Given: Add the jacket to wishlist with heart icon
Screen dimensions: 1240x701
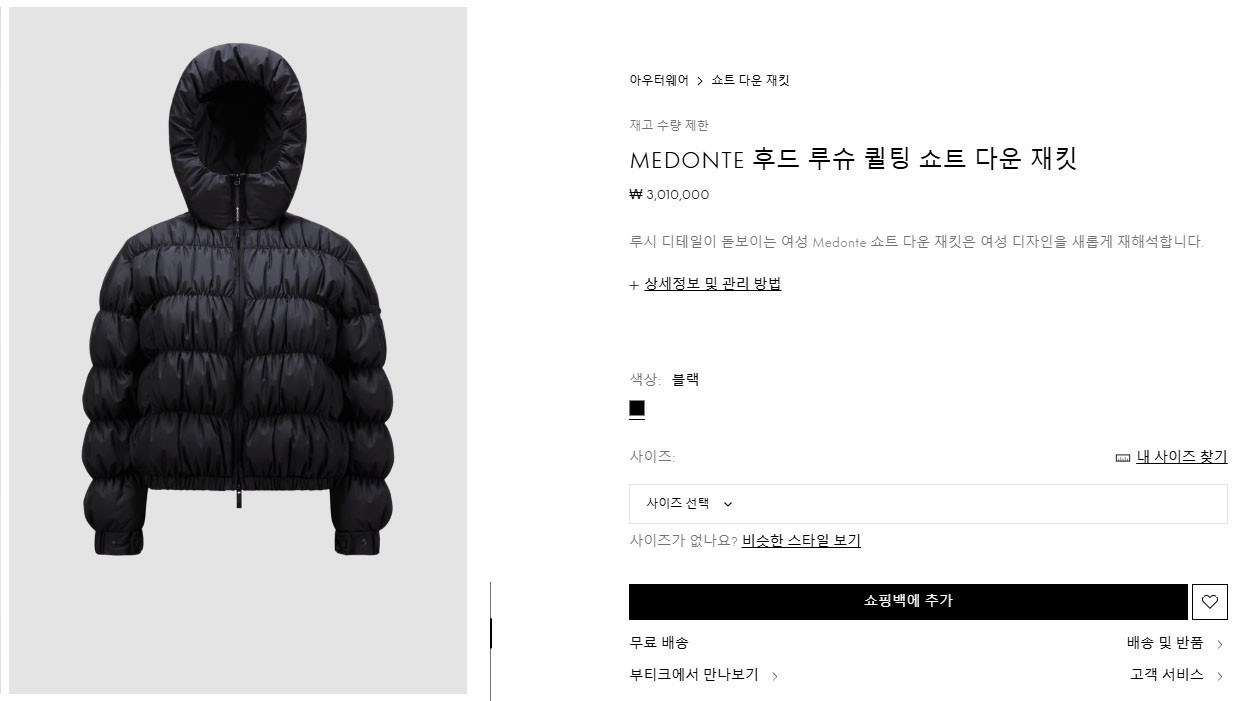Looking at the screenshot, I should [1209, 602].
